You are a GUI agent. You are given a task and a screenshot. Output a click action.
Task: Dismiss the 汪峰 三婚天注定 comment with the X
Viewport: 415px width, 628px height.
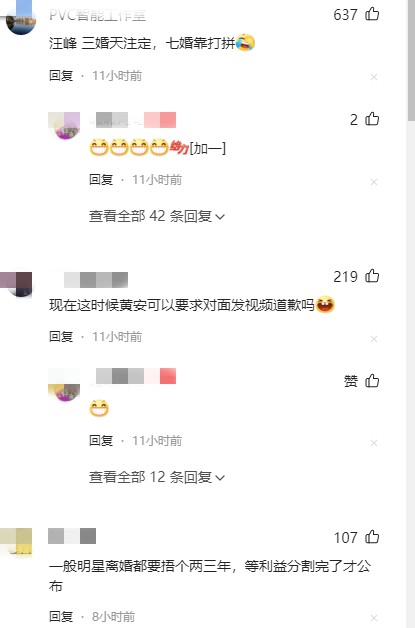coord(374,77)
